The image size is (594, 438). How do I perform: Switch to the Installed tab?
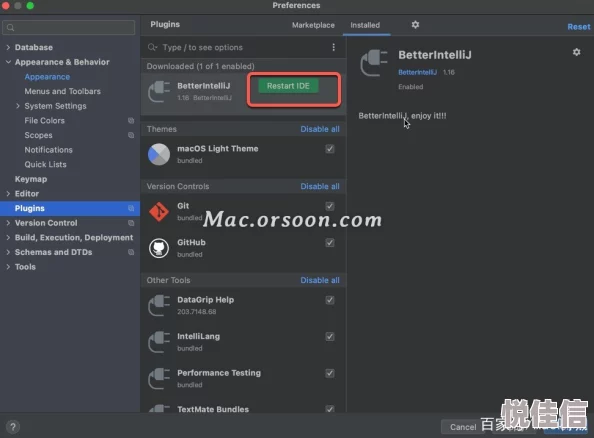pos(365,25)
